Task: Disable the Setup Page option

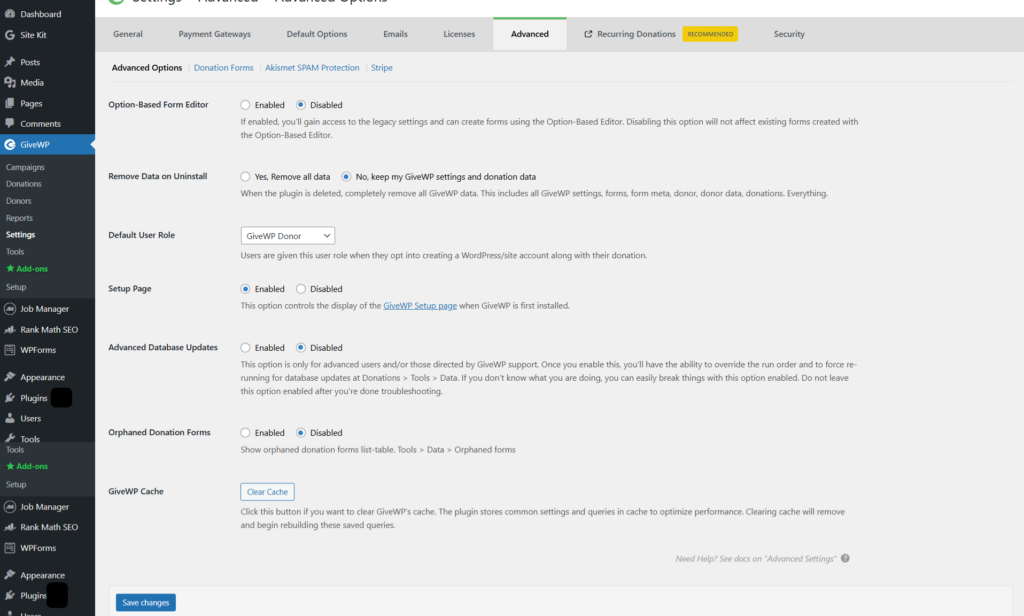Action: pos(300,289)
